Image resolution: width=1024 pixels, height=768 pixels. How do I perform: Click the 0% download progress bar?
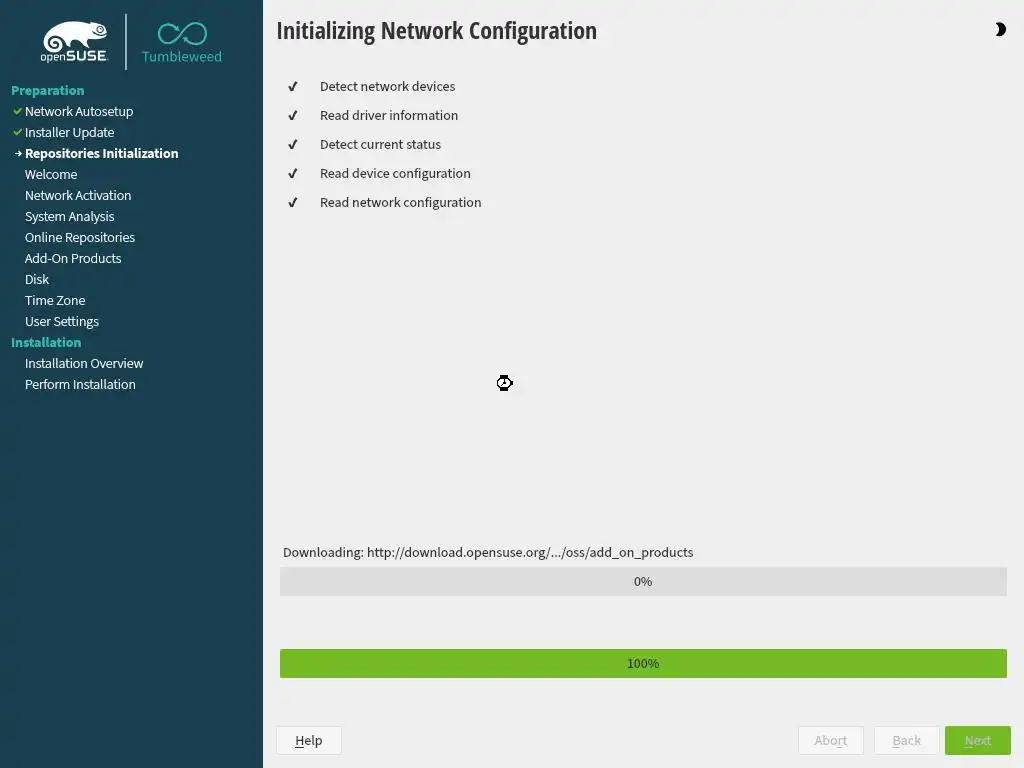tap(643, 581)
